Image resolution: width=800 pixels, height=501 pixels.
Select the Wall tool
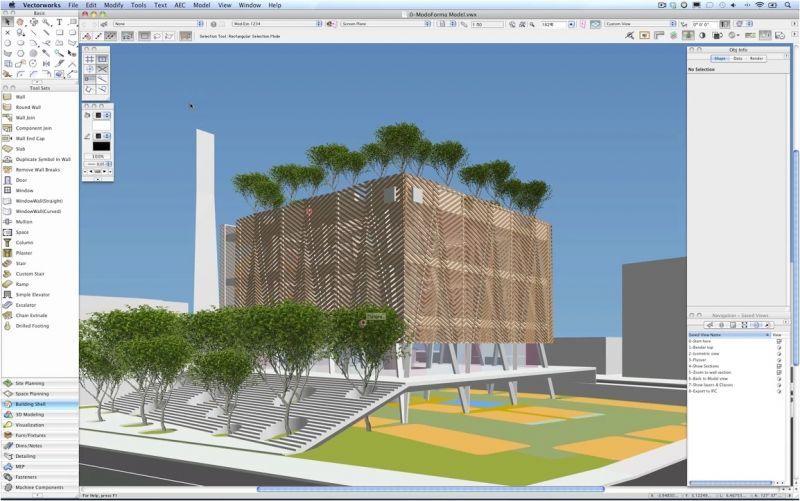20,97
